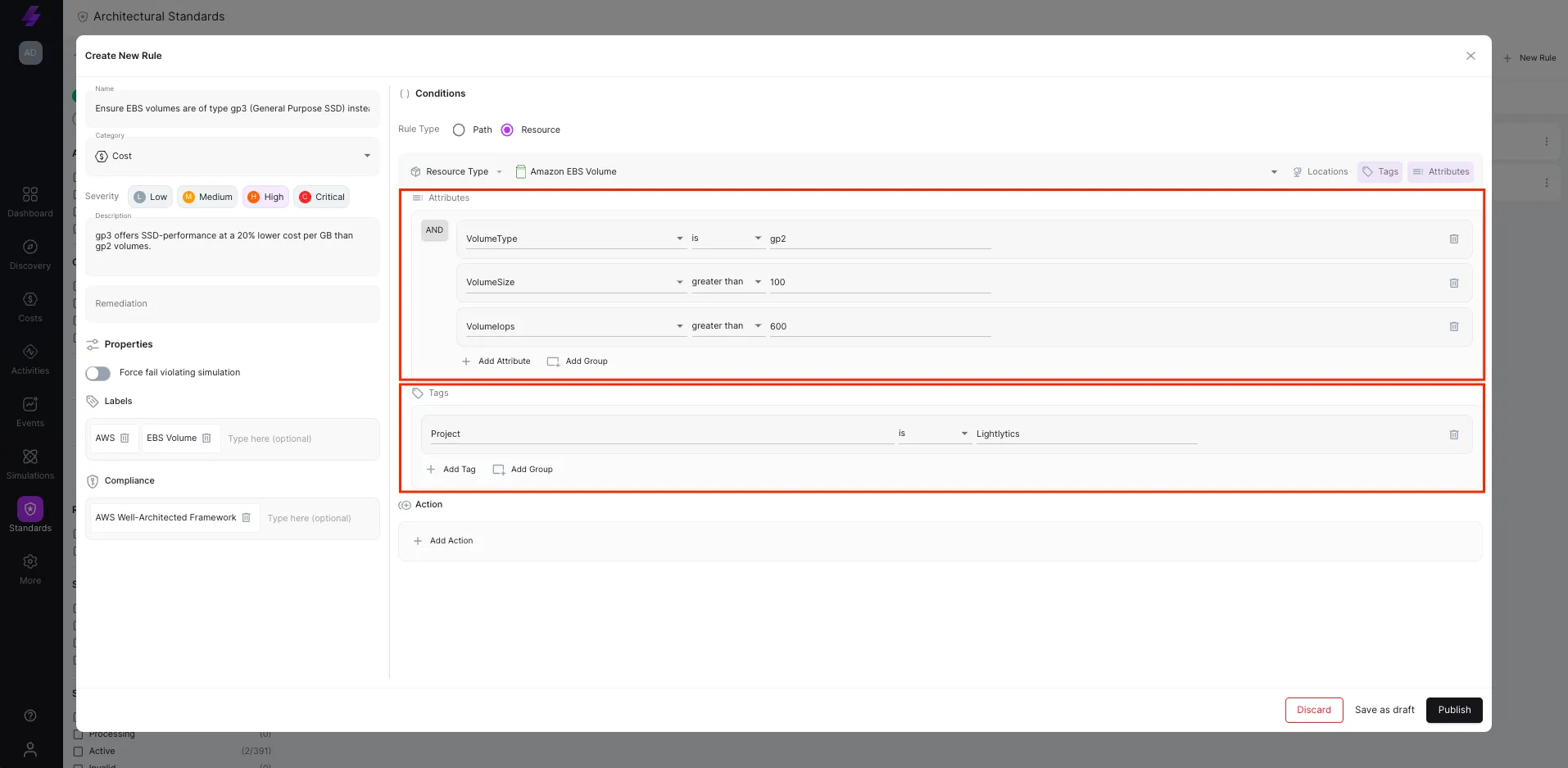Open Standards in the sidebar
The height and width of the screenshot is (768, 1568).
pos(30,516)
